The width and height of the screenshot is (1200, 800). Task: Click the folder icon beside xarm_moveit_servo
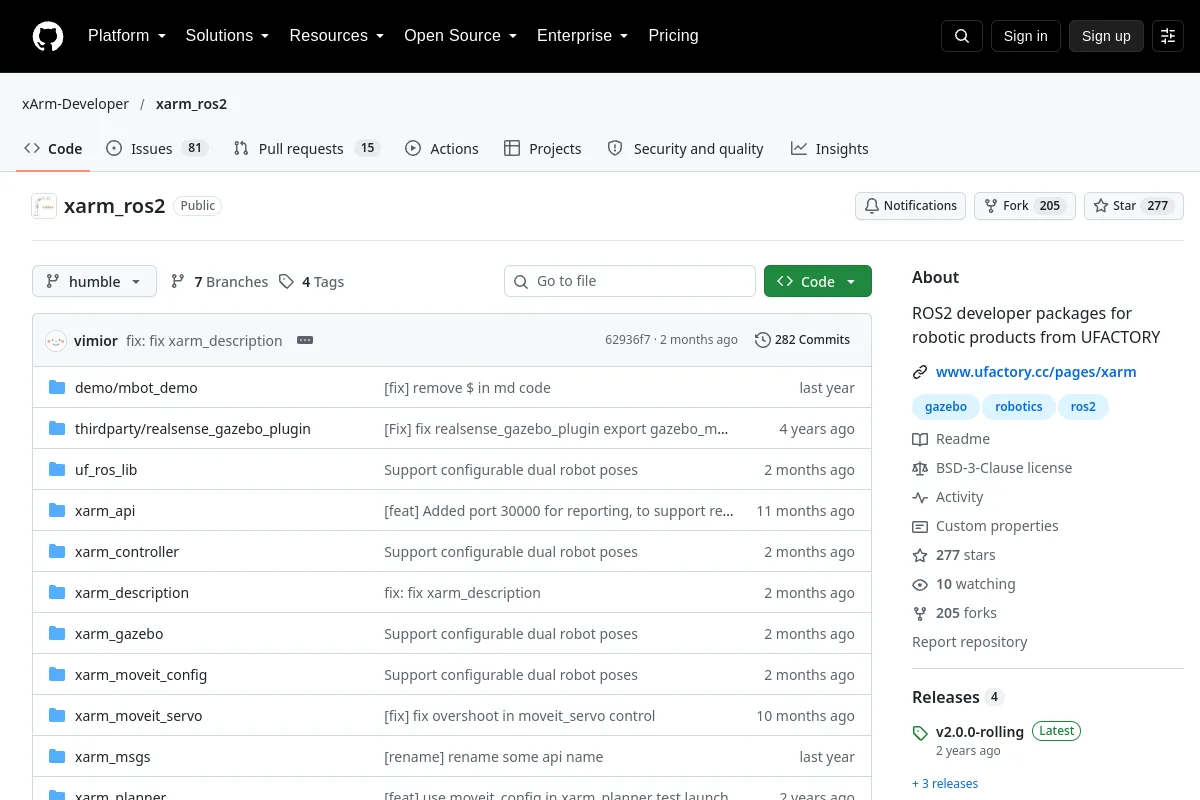57,716
